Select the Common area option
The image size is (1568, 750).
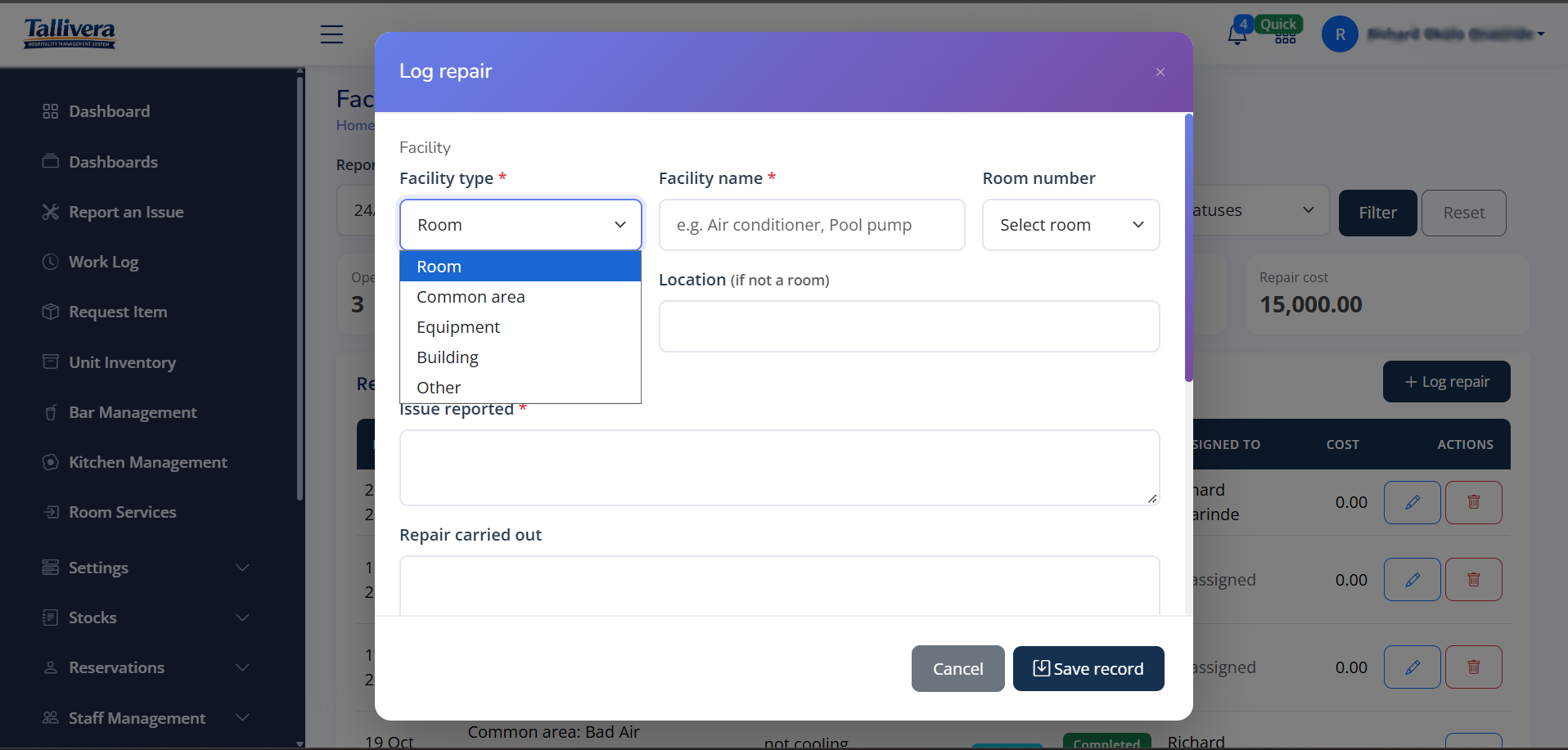pos(520,297)
